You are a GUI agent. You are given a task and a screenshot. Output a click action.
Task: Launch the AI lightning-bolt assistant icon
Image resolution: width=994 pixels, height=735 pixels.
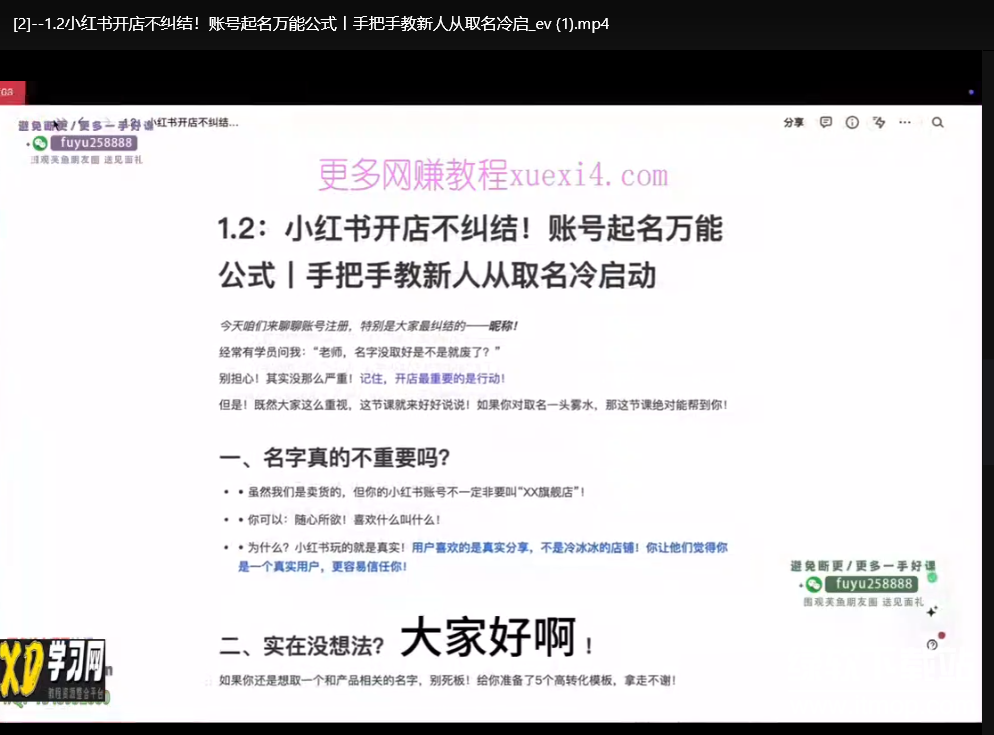(879, 121)
